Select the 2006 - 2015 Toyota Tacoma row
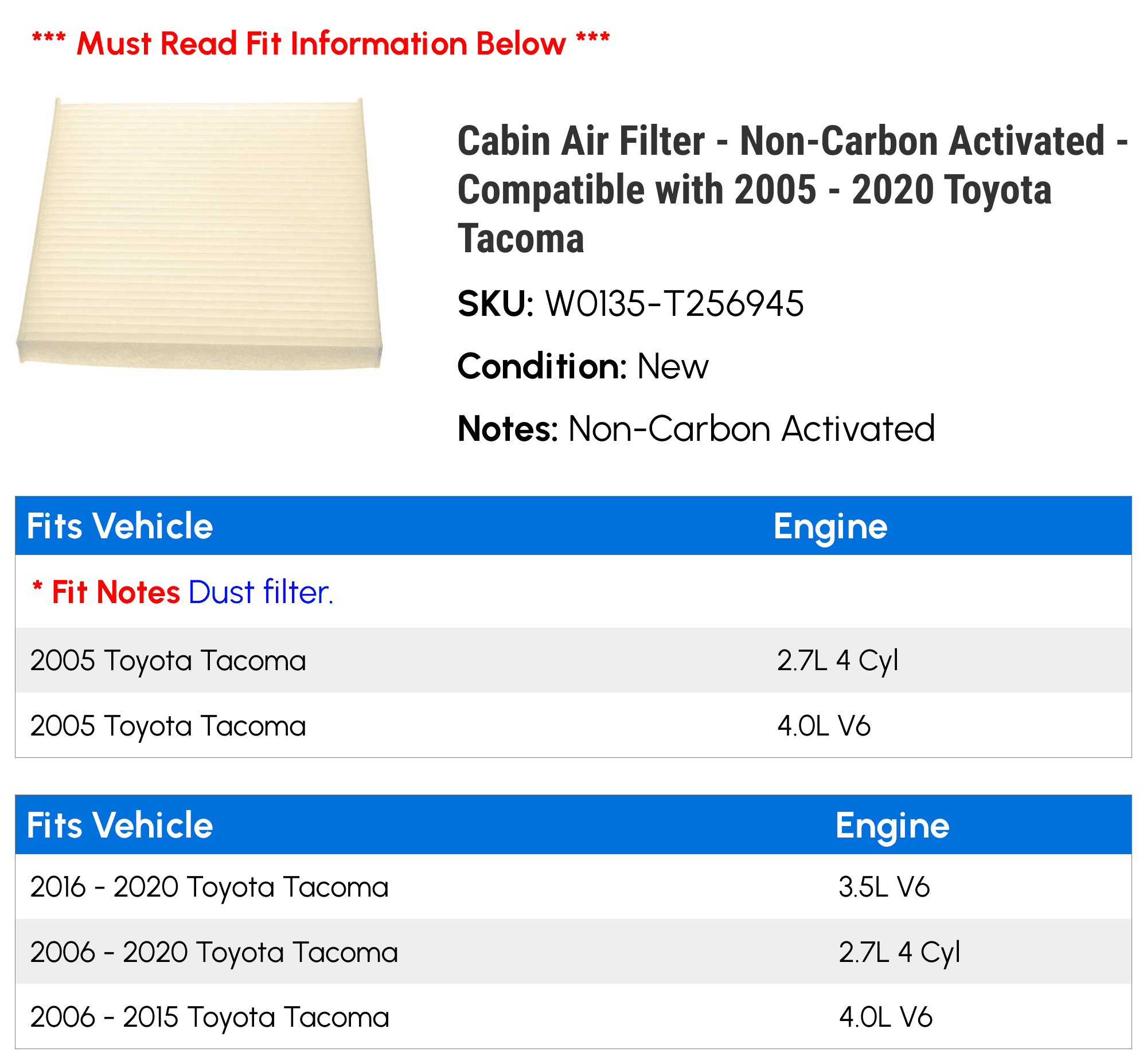 tap(573, 1017)
